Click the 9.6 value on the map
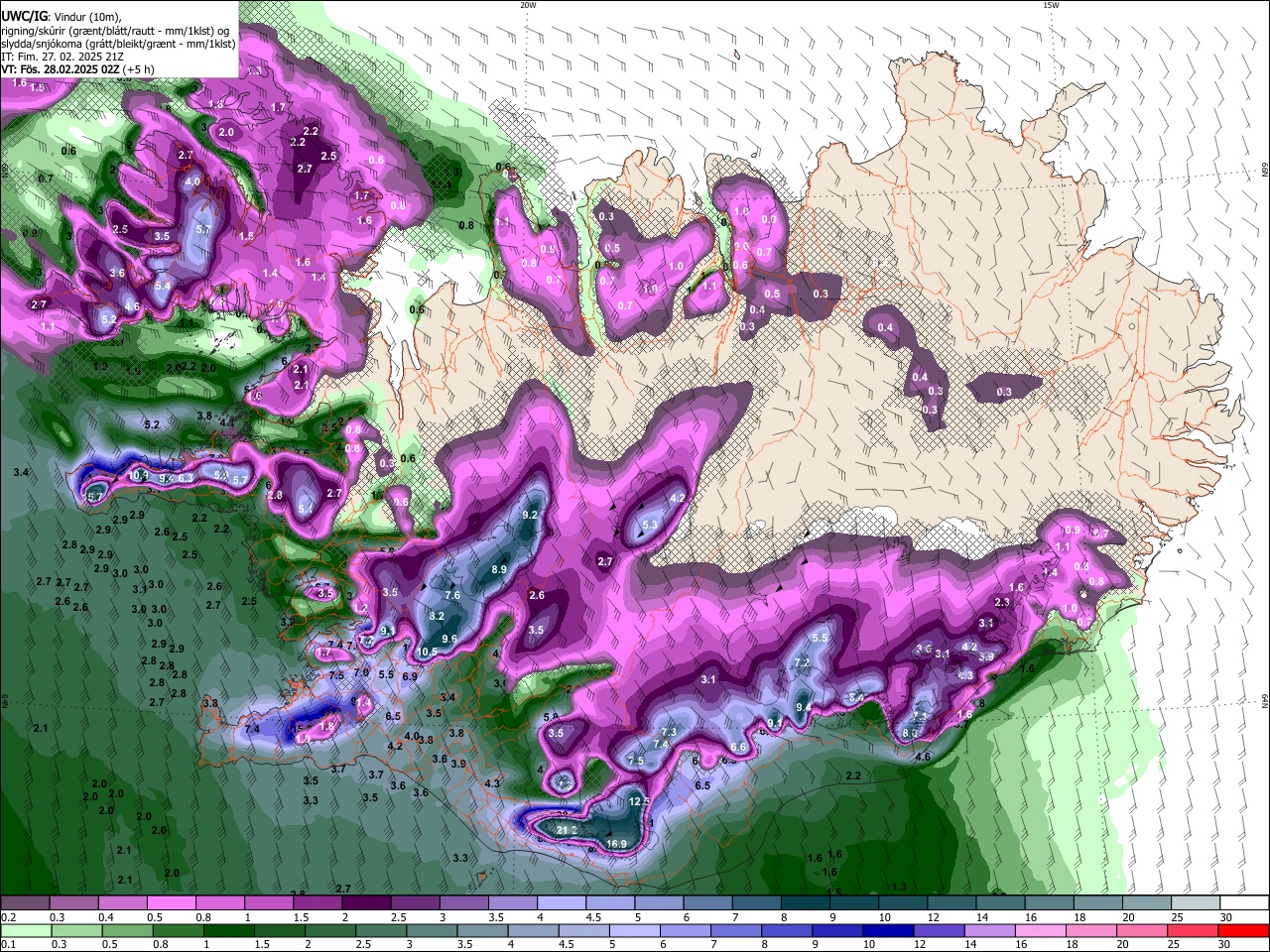The height and width of the screenshot is (952, 1270). (x=448, y=639)
